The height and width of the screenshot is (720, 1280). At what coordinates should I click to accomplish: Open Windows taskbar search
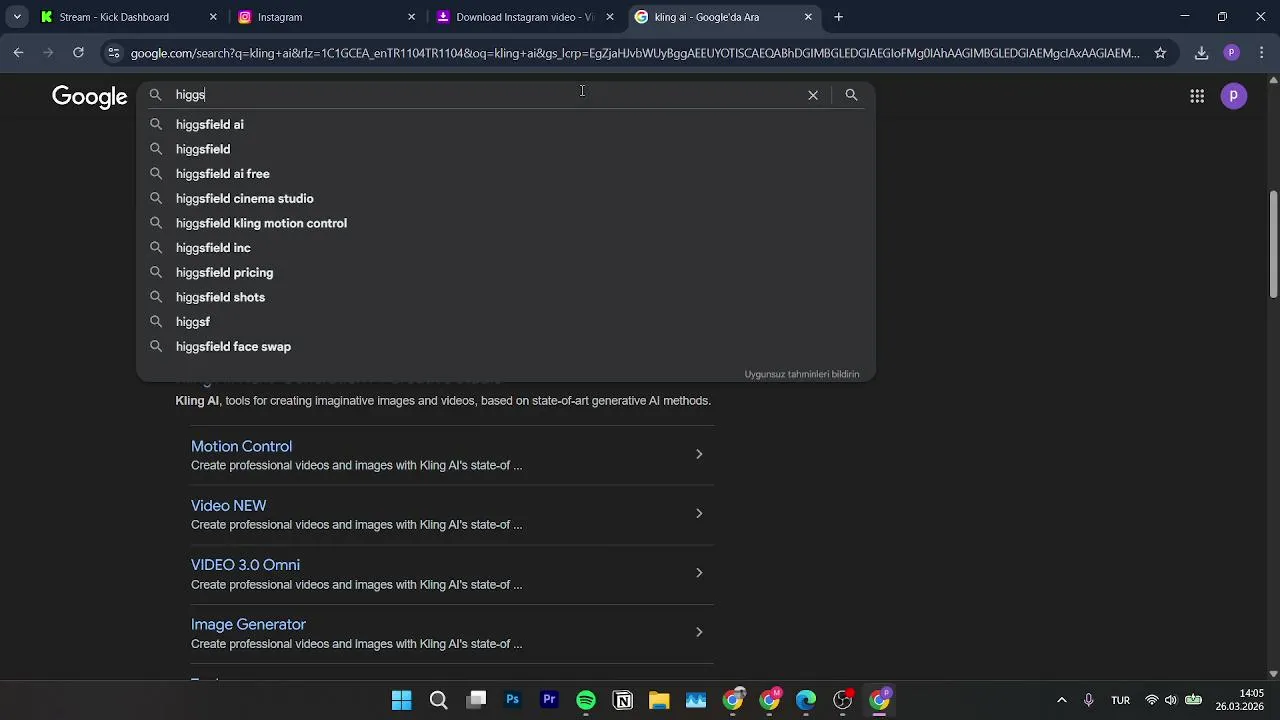click(x=438, y=700)
